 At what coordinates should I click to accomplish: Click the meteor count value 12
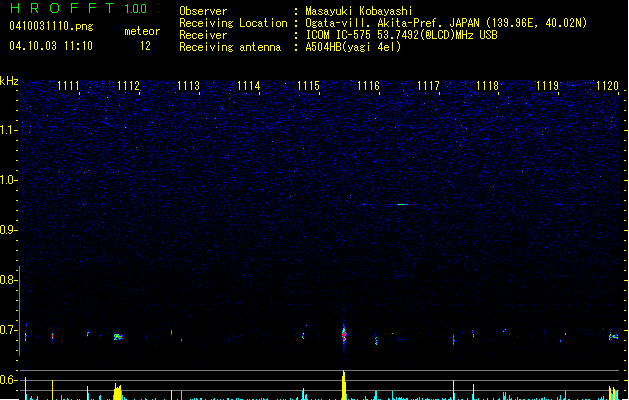(x=145, y=46)
